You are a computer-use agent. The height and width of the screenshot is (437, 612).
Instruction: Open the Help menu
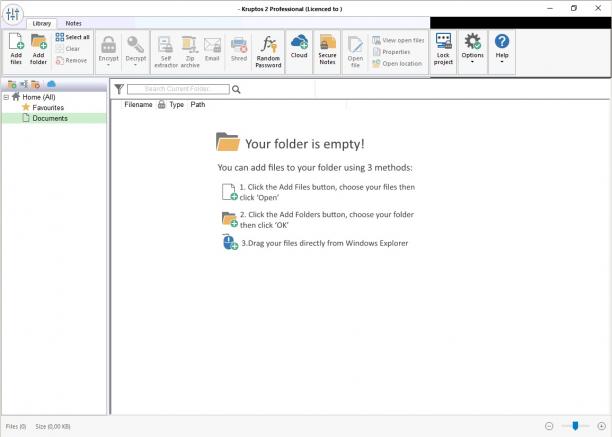pyautogui.click(x=502, y=48)
